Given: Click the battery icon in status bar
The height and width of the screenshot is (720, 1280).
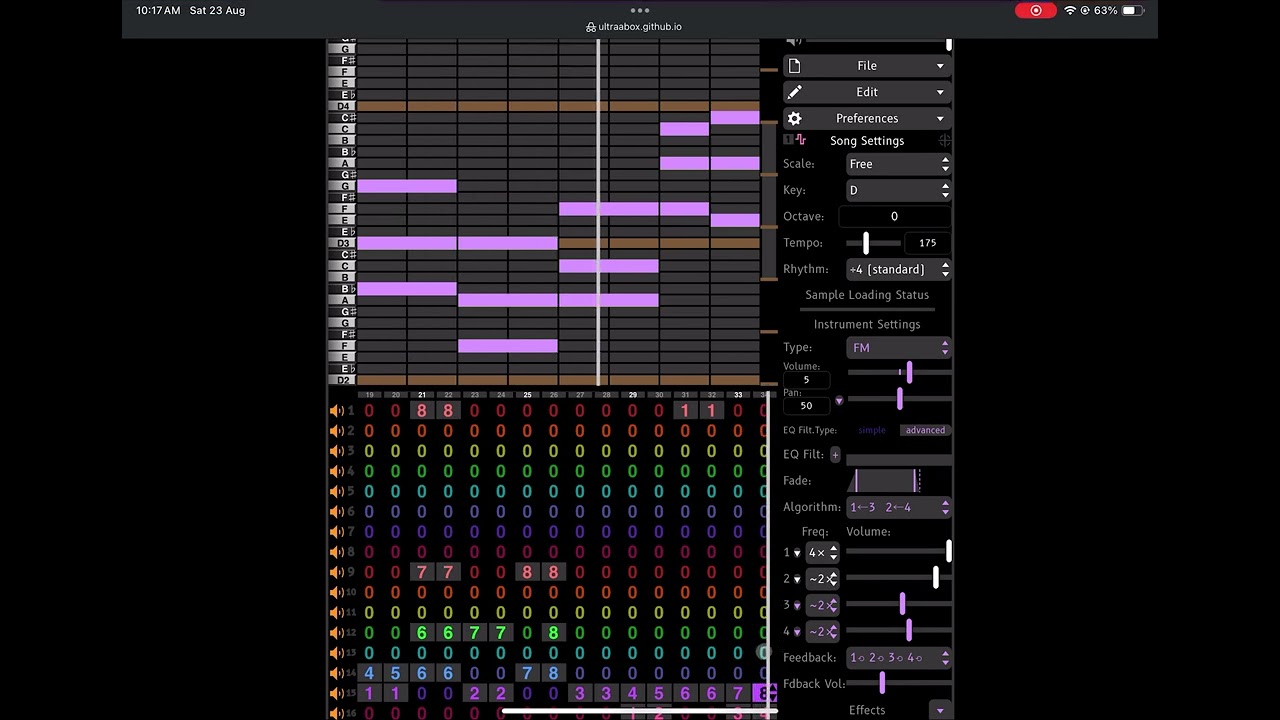Looking at the screenshot, I should click(x=1132, y=10).
